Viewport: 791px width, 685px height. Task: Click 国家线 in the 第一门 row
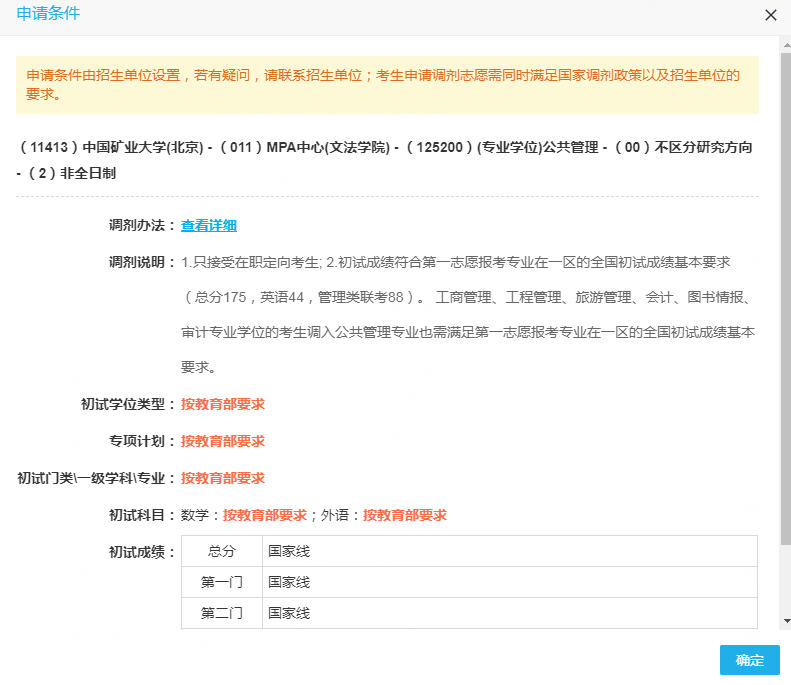click(x=289, y=582)
